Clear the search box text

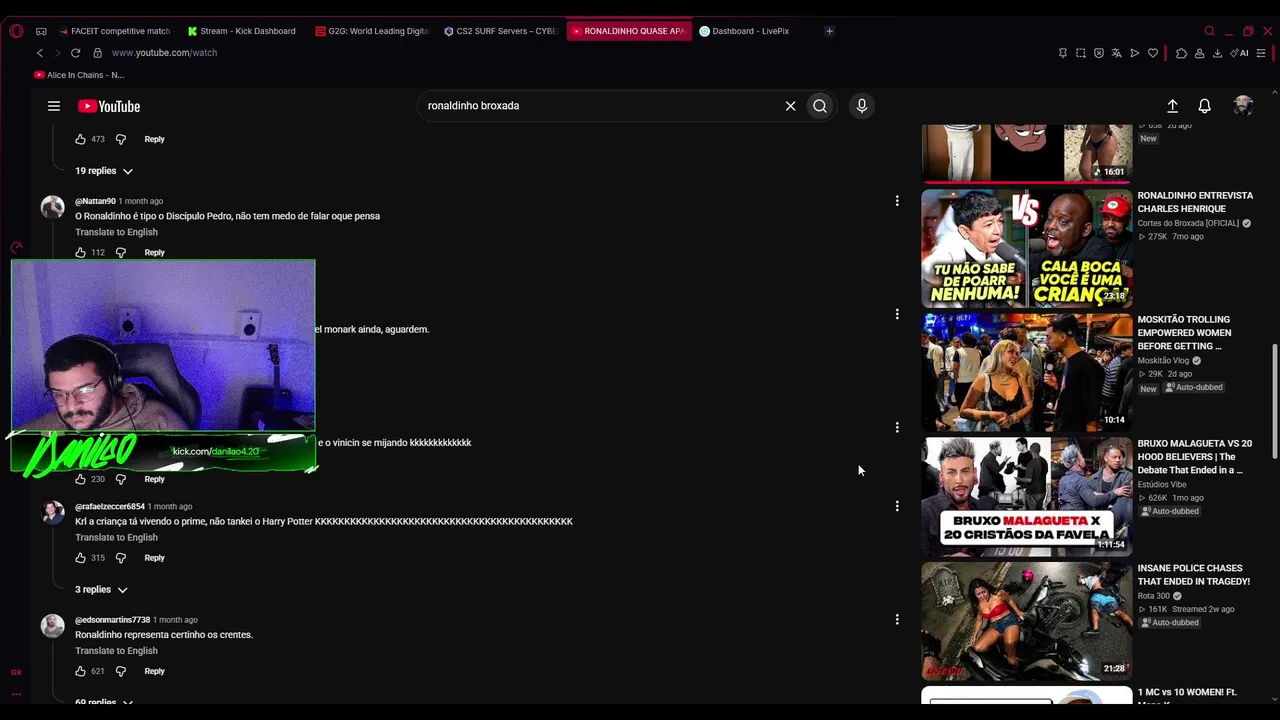click(x=790, y=106)
